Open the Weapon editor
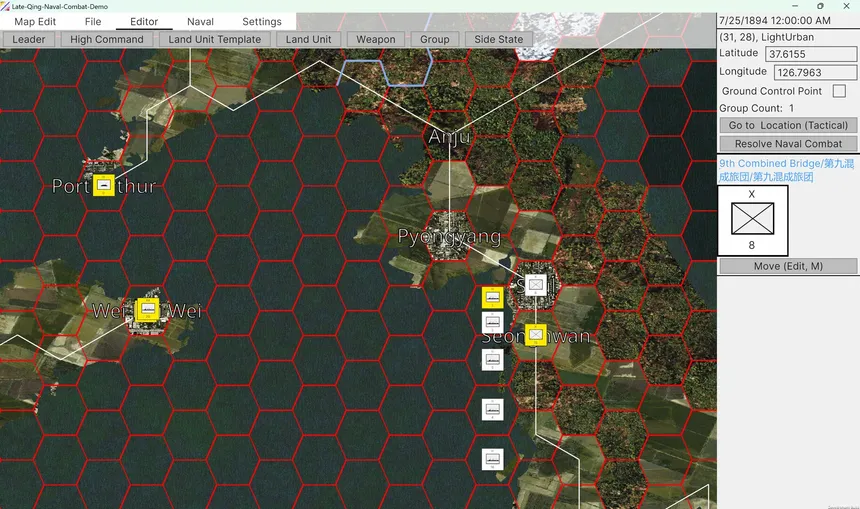Viewport: 860px width, 509px height. tap(376, 39)
